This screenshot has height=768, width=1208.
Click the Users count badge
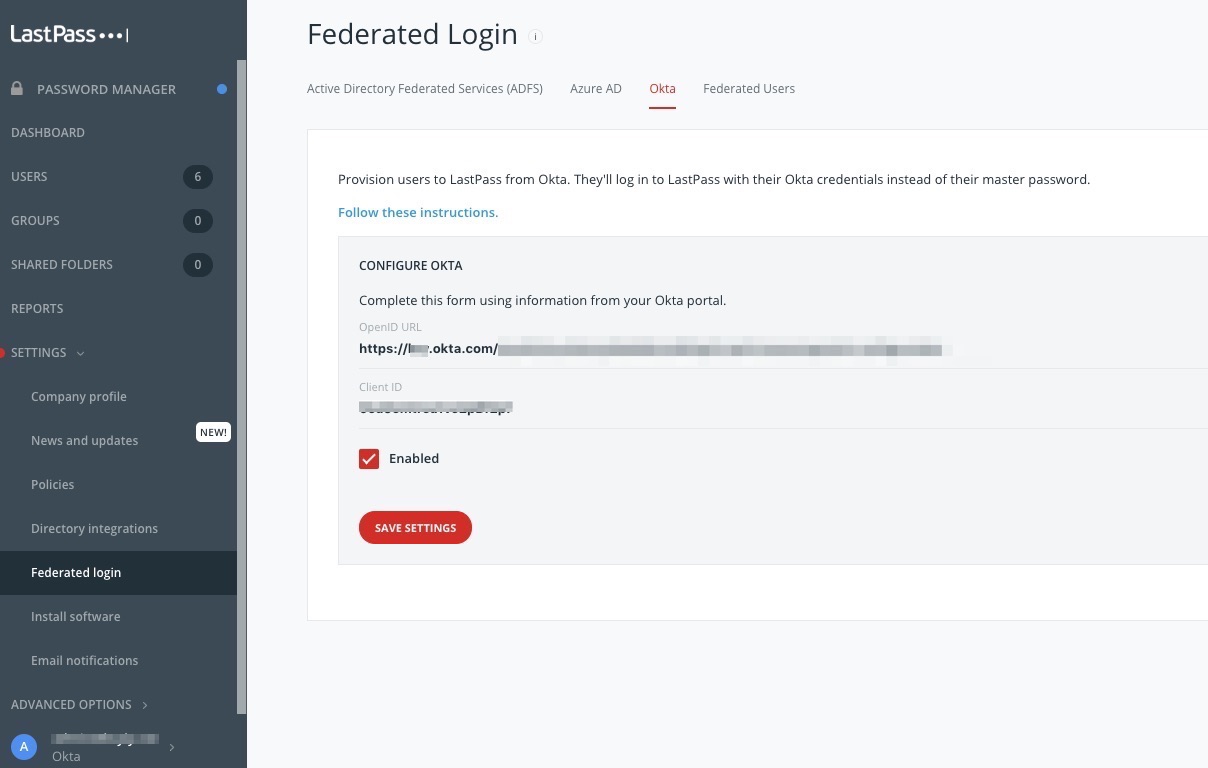click(x=197, y=177)
